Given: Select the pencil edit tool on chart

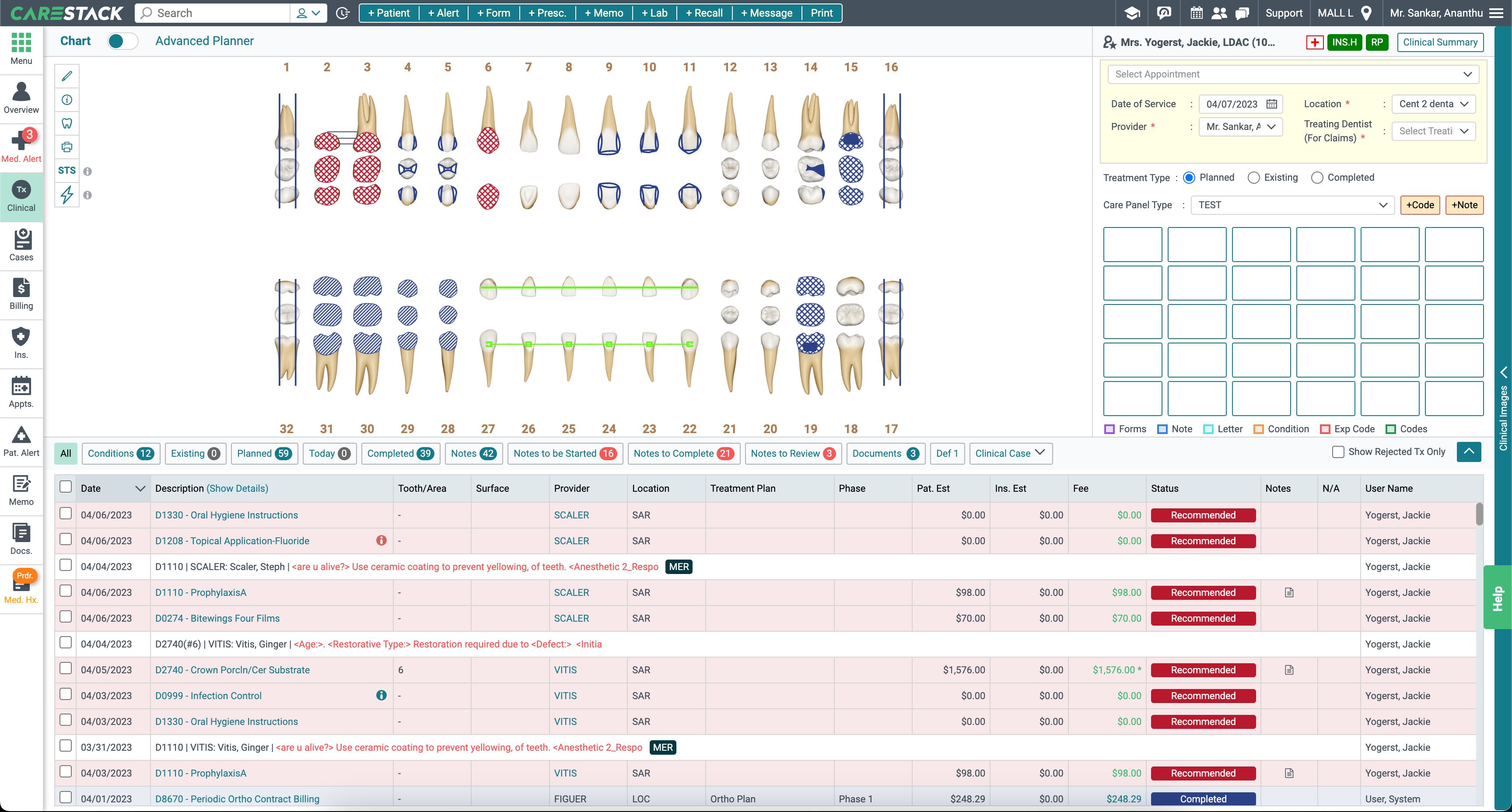Looking at the screenshot, I should (x=67, y=76).
